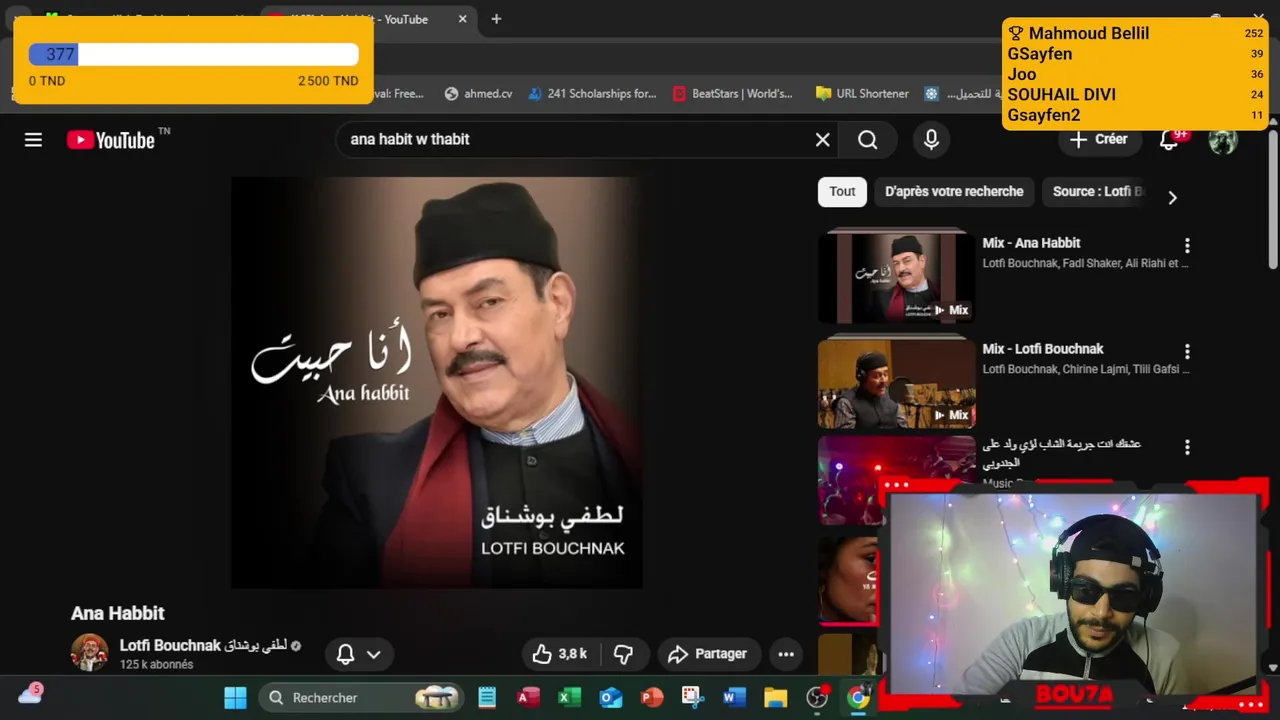The image size is (1280, 720).
Task: Click the "125 k abonnés" subscriber count
Action: [x=156, y=665]
